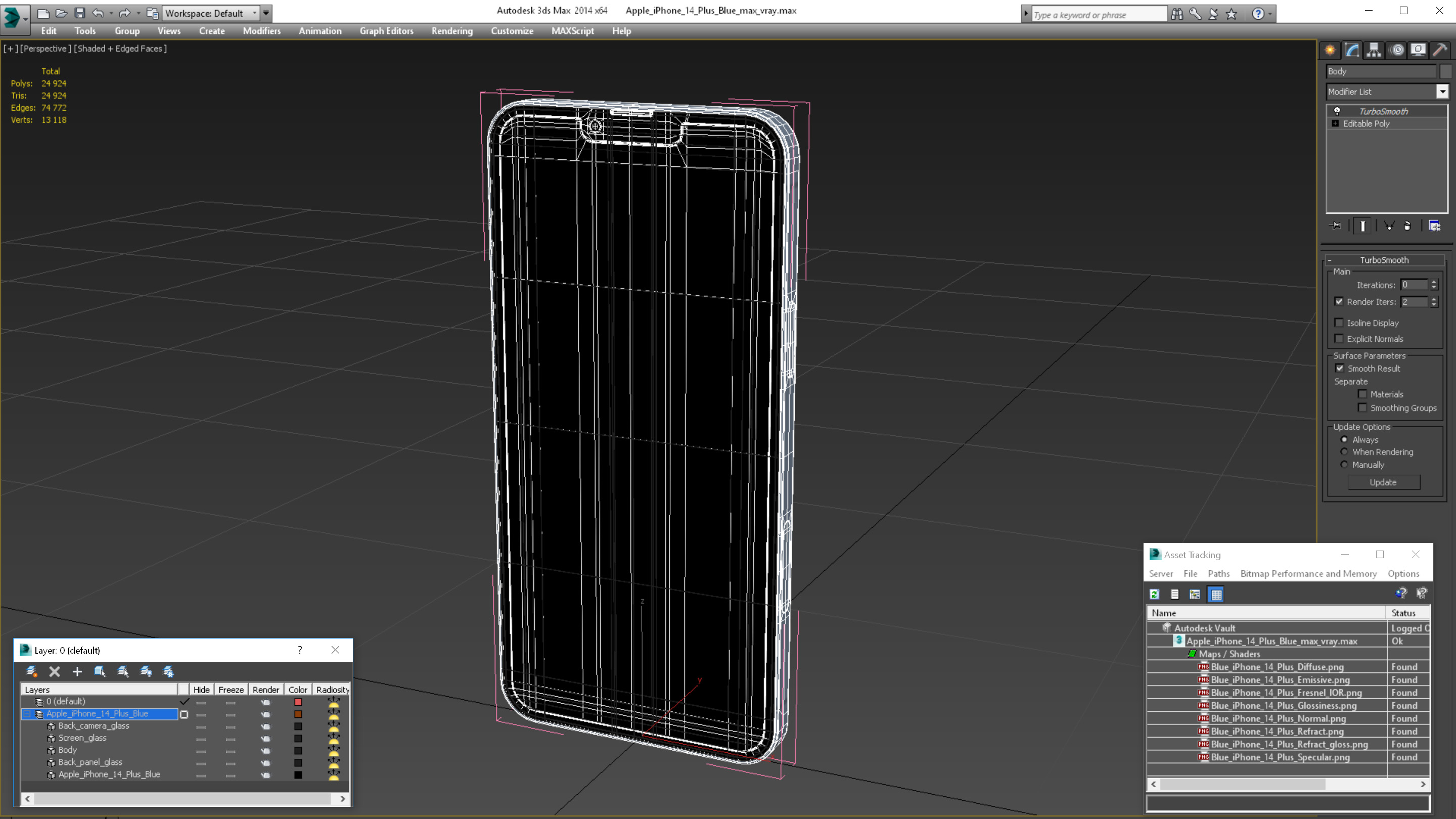
Task: Select the Manually update radio button
Action: pos(1344,465)
